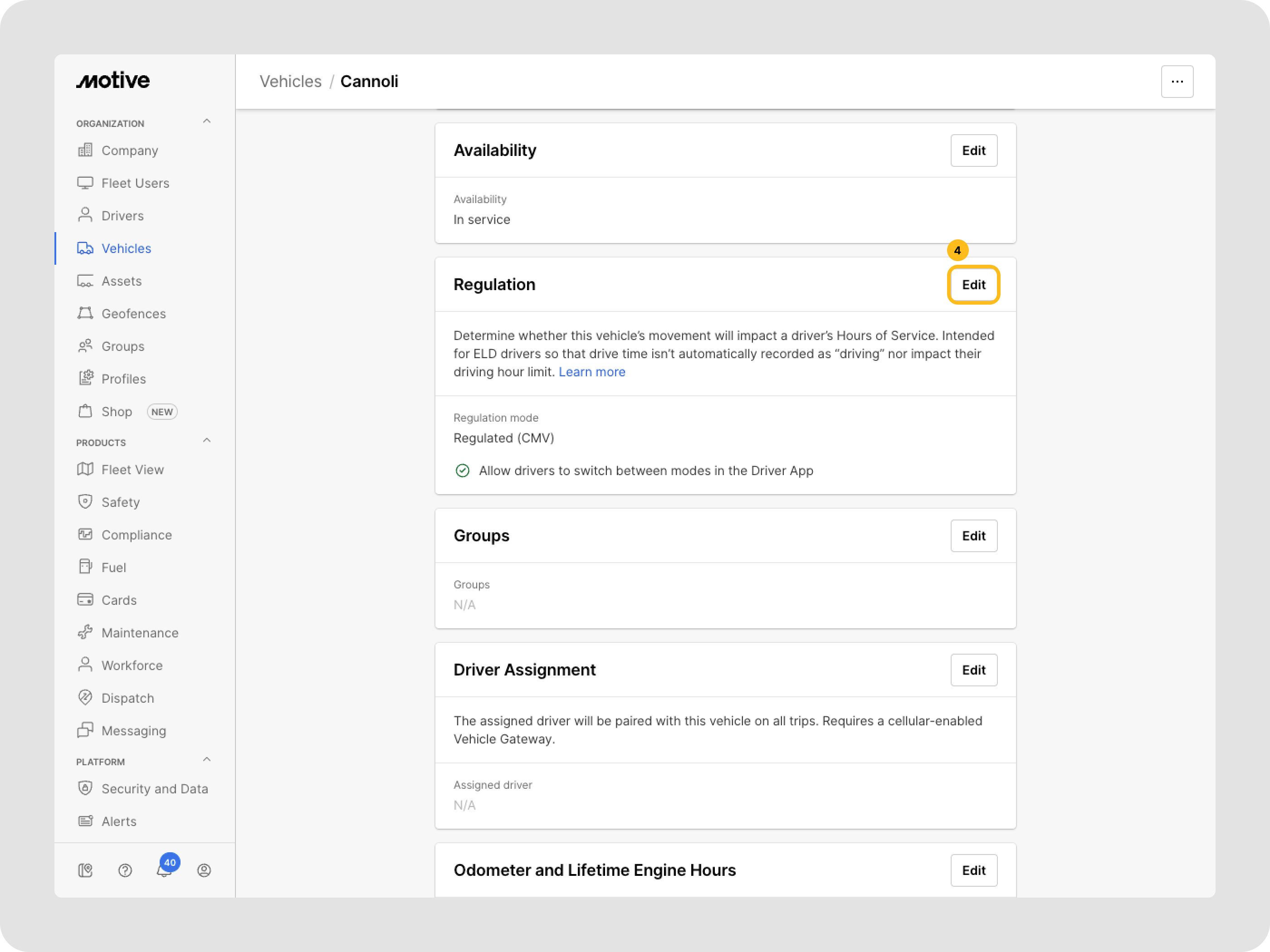Go to Drivers in sidebar
Image resolution: width=1270 pixels, height=952 pixels.
(x=122, y=216)
